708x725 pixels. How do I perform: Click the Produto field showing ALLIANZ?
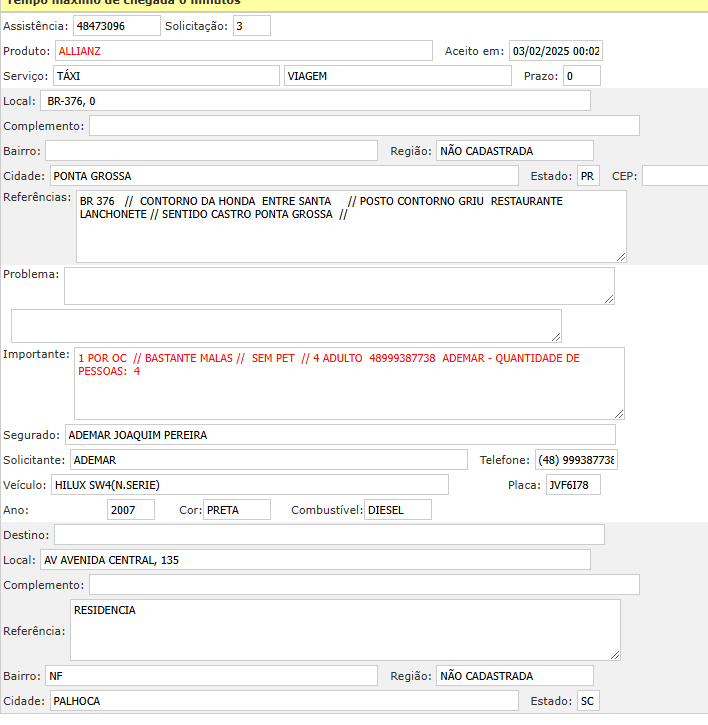point(243,51)
